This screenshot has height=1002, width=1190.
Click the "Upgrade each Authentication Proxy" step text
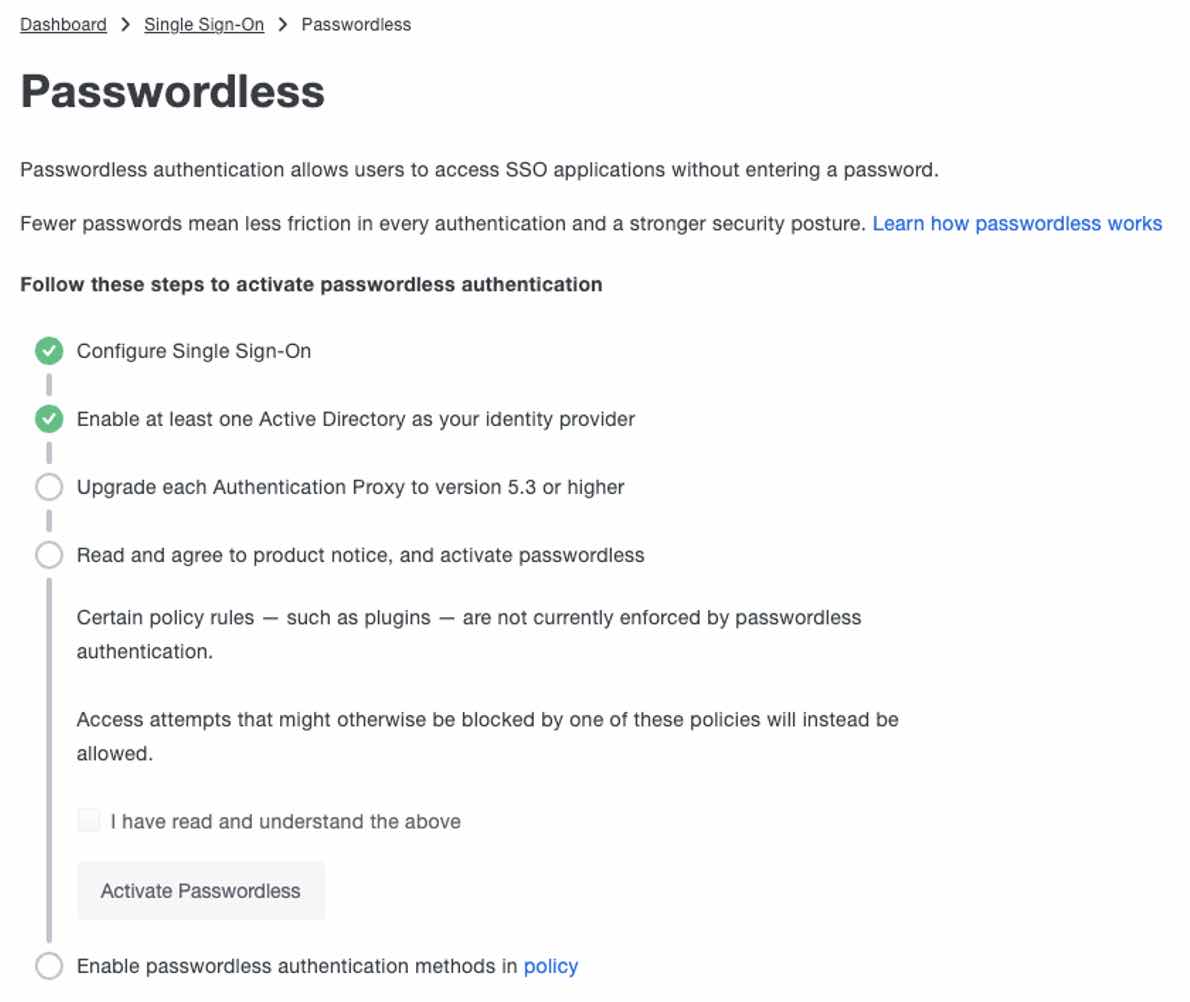pyautogui.click(x=350, y=487)
